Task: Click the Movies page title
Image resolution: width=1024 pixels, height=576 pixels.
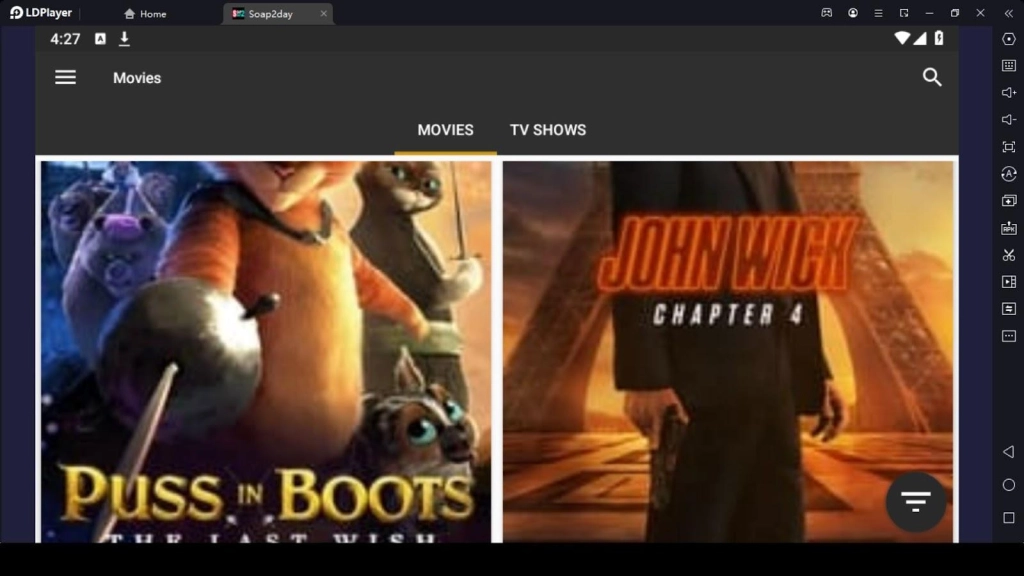Action: click(x=137, y=78)
